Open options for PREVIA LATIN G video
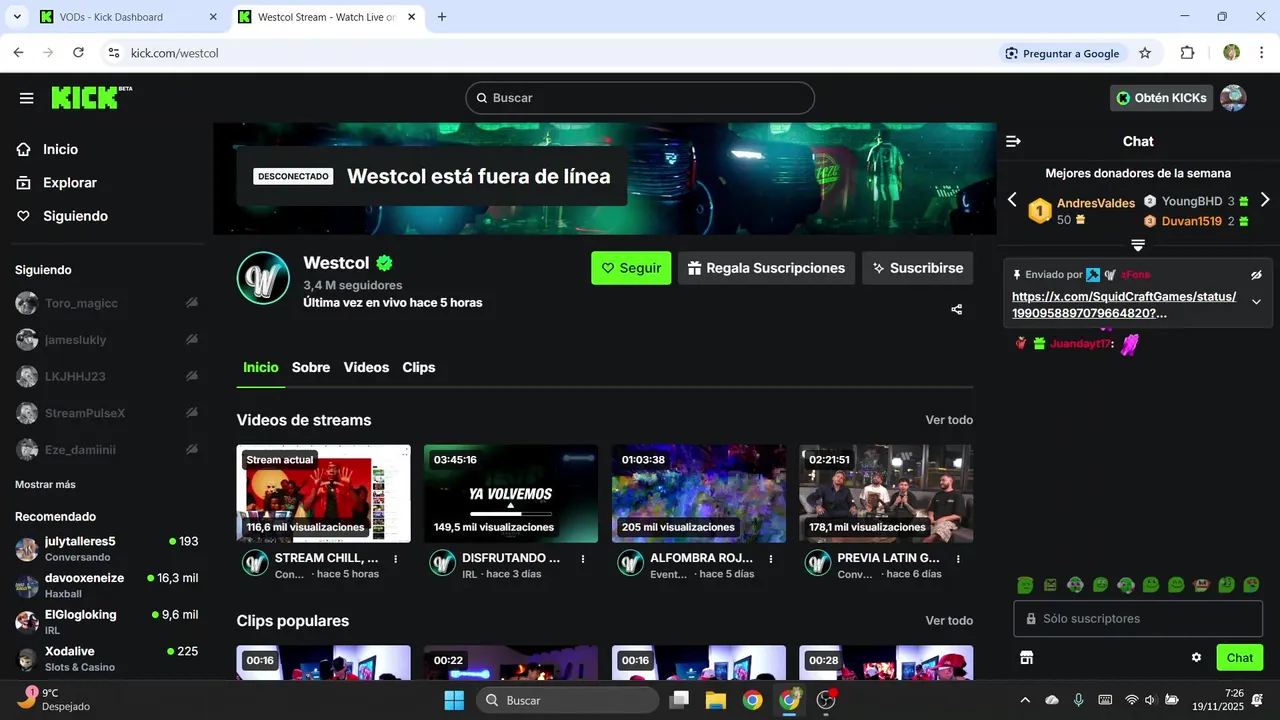This screenshot has height=720, width=1280. tap(958, 559)
